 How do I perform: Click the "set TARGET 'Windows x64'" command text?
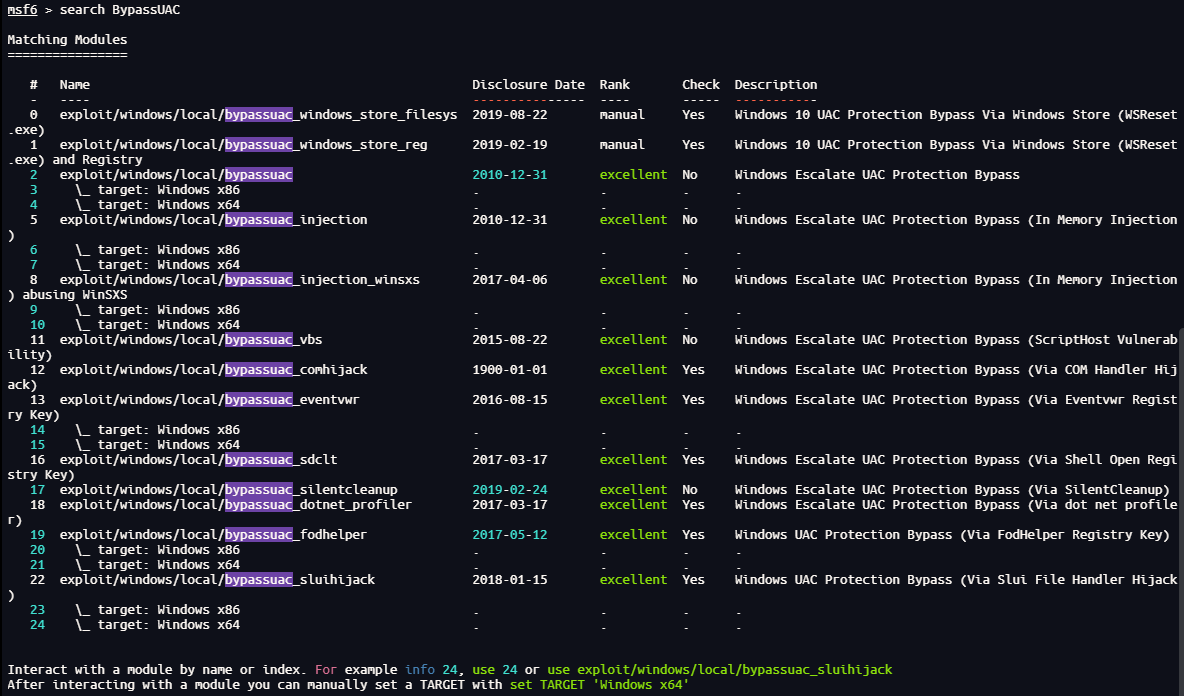tap(599, 685)
